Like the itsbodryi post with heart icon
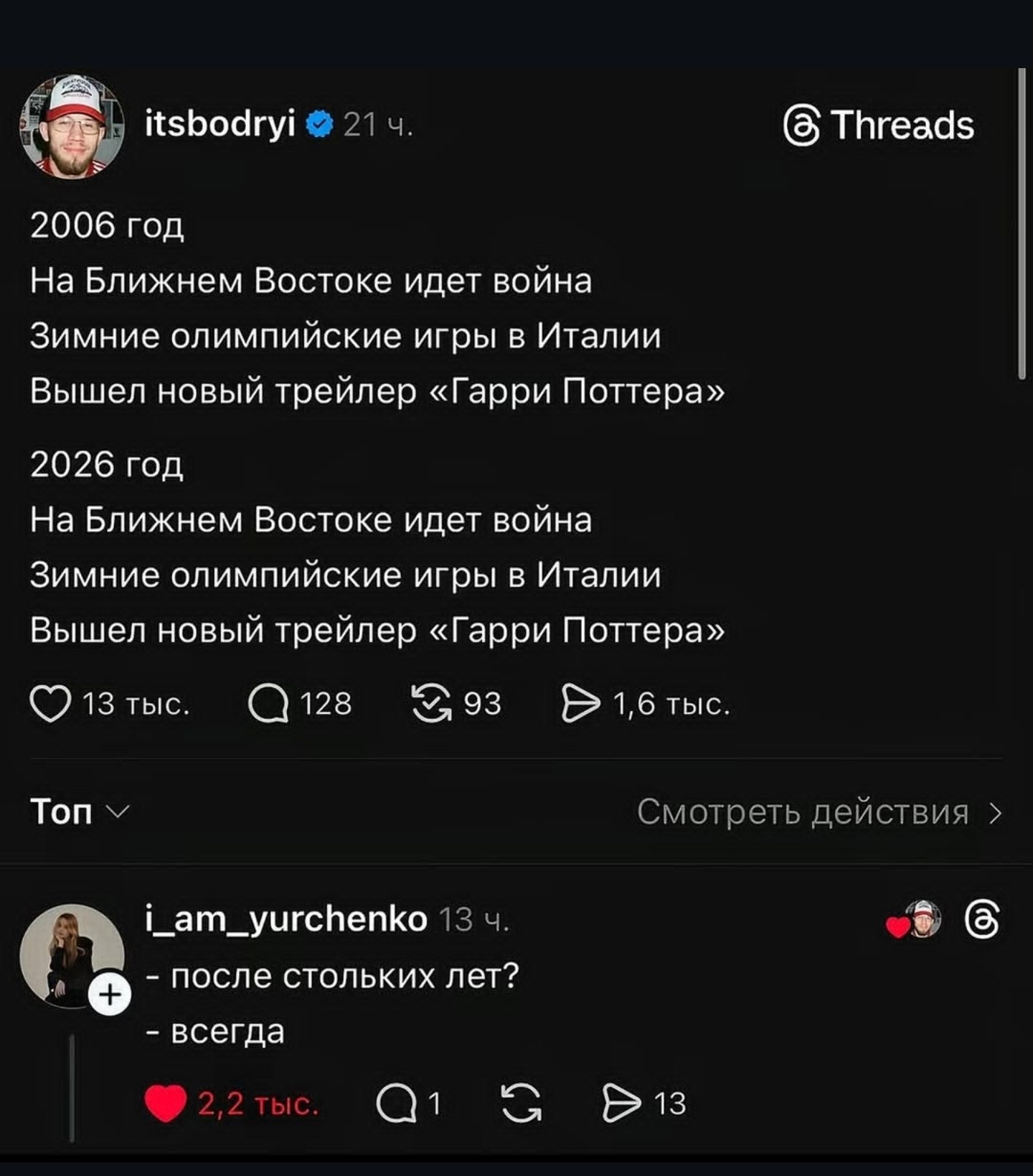 (x=49, y=703)
